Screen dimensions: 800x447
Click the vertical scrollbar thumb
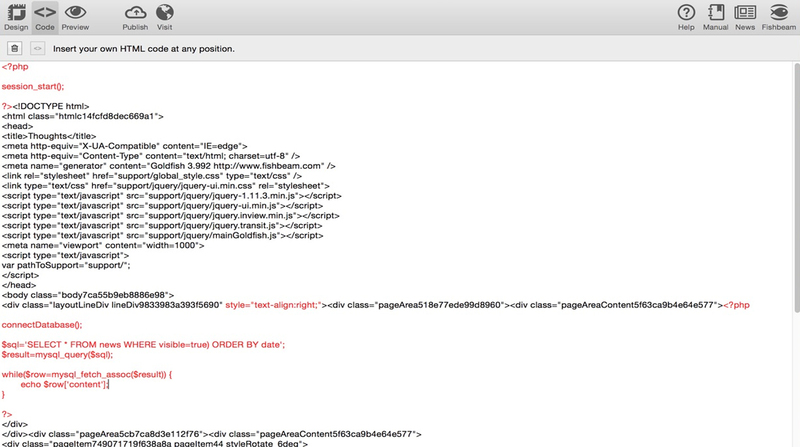[x=796, y=187]
